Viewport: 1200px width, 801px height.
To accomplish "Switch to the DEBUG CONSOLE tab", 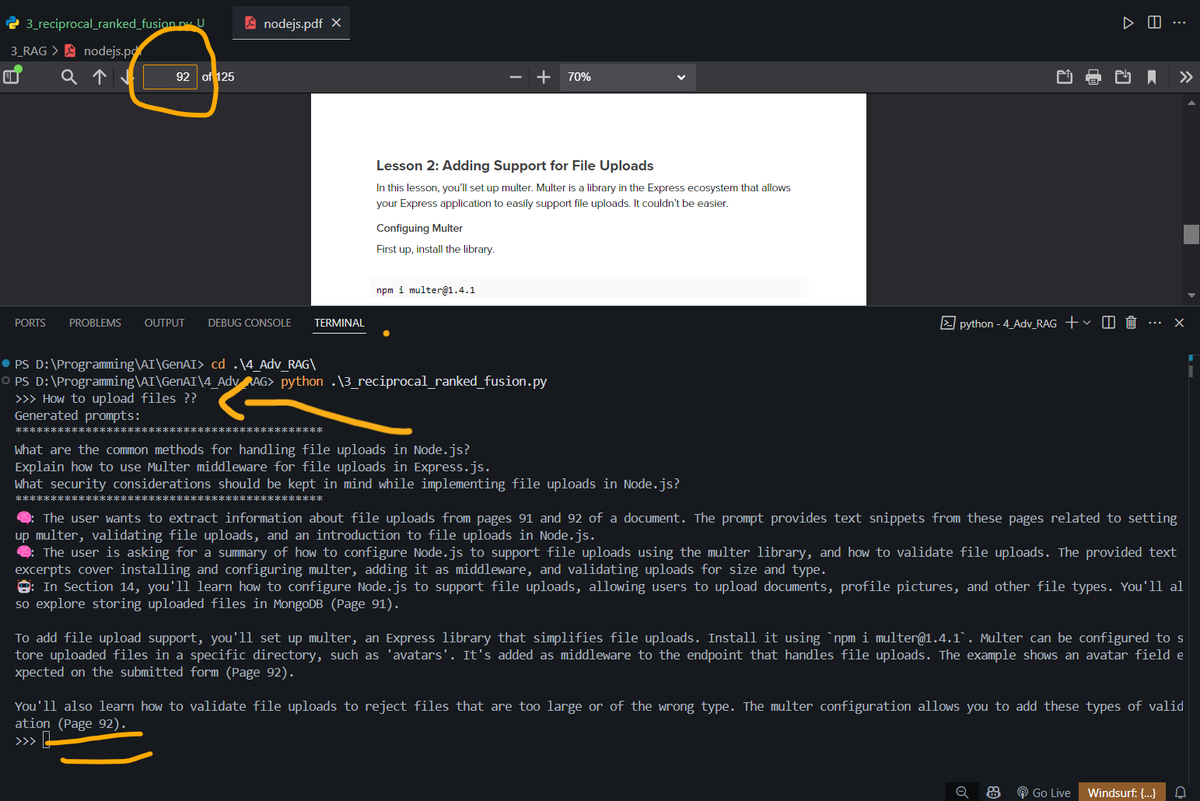I will [249, 323].
